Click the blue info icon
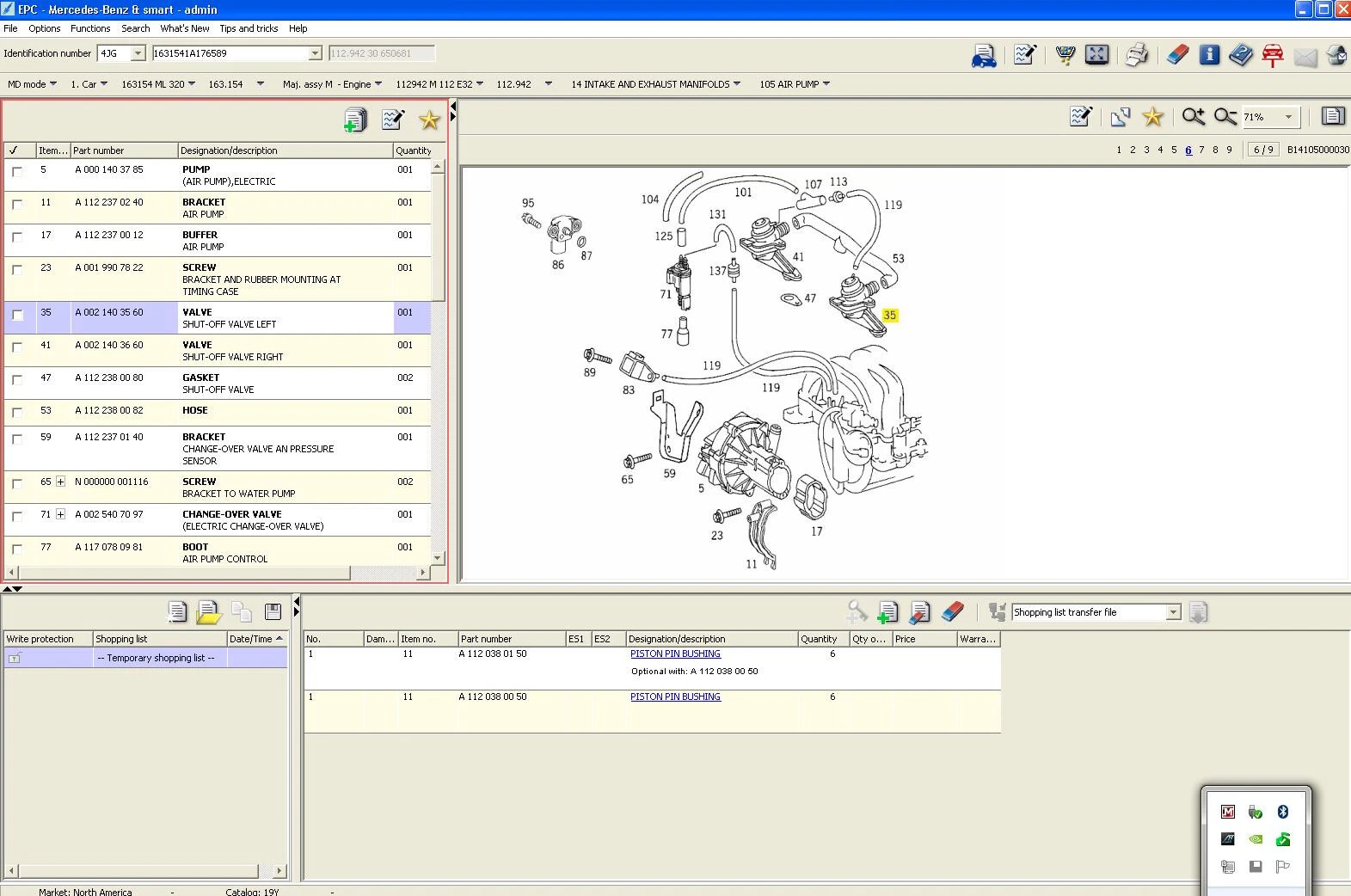Screen dimensions: 1351x896 (x=1209, y=55)
